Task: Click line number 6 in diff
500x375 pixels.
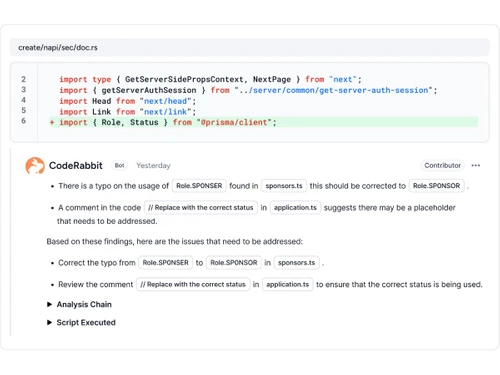Action: [x=24, y=121]
